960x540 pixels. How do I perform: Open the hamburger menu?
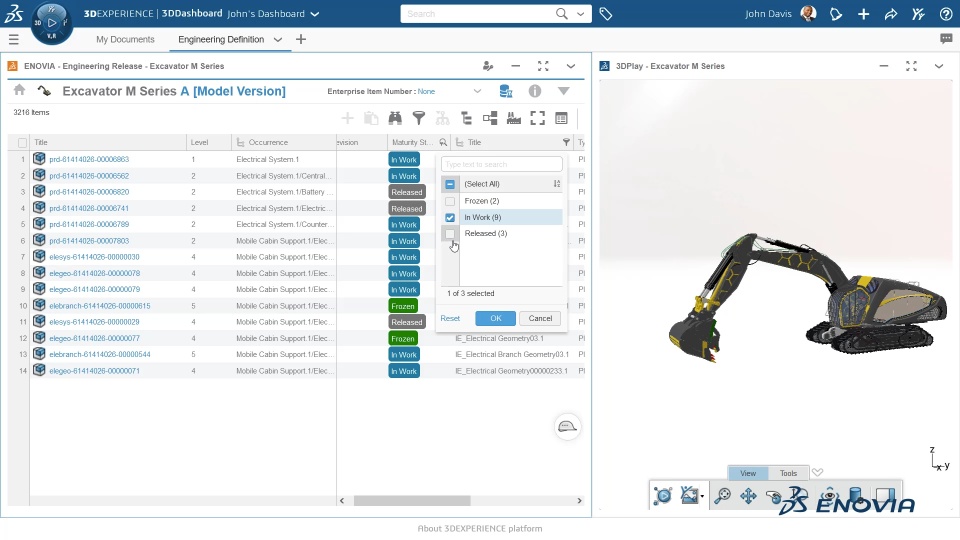point(13,40)
